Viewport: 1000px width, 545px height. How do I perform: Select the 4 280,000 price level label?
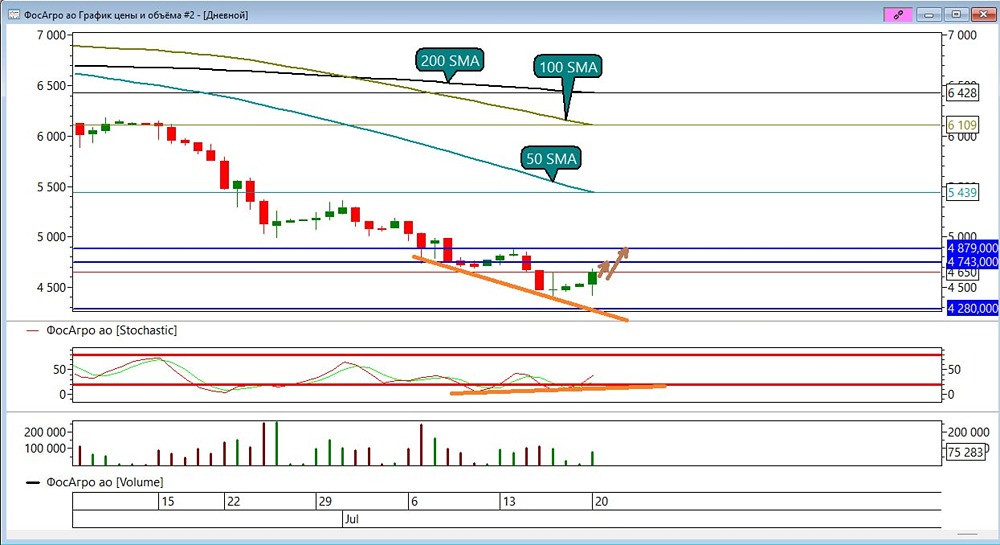[972, 309]
